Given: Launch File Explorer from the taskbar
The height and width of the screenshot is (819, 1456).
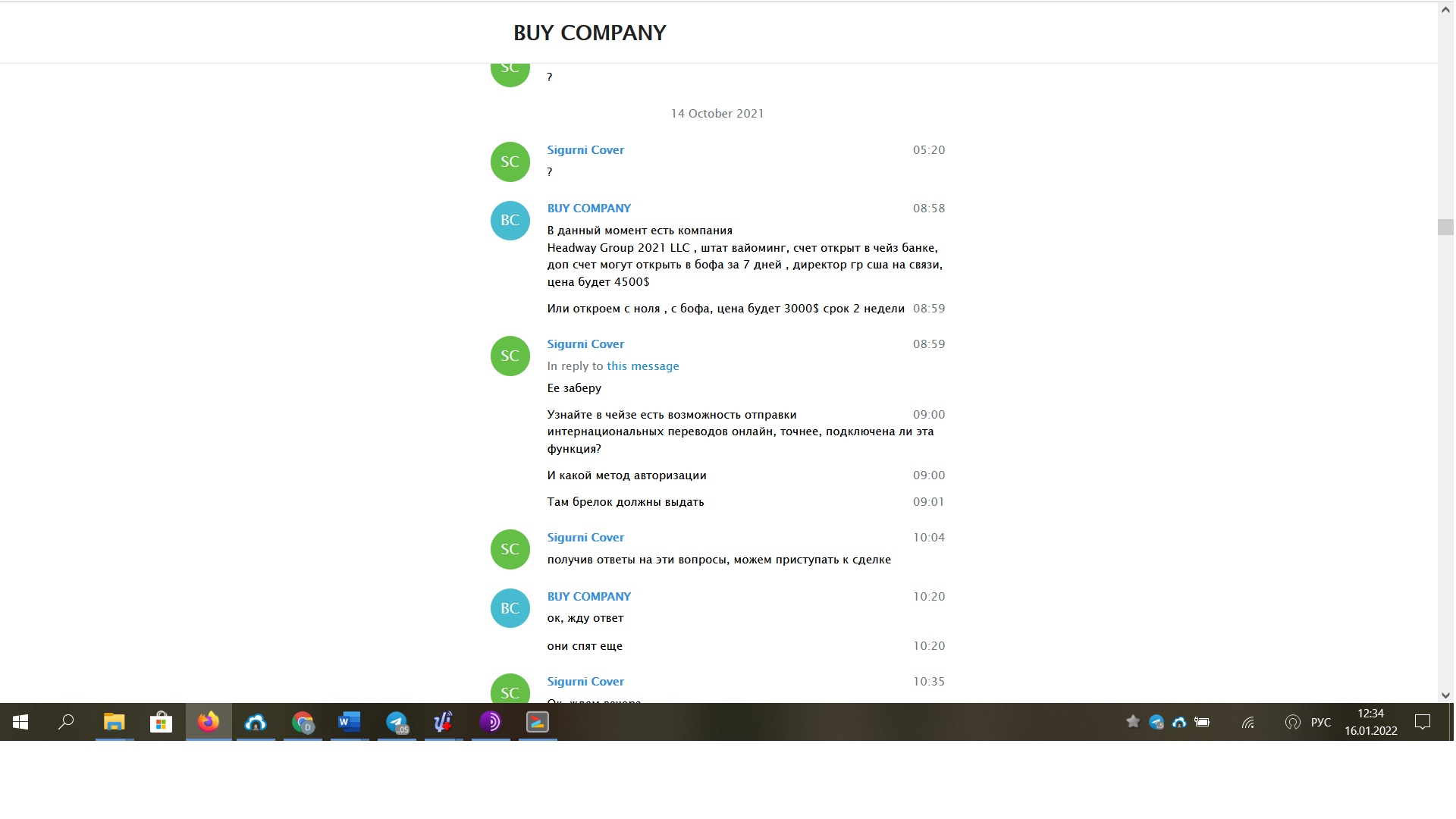Looking at the screenshot, I should pos(114,722).
